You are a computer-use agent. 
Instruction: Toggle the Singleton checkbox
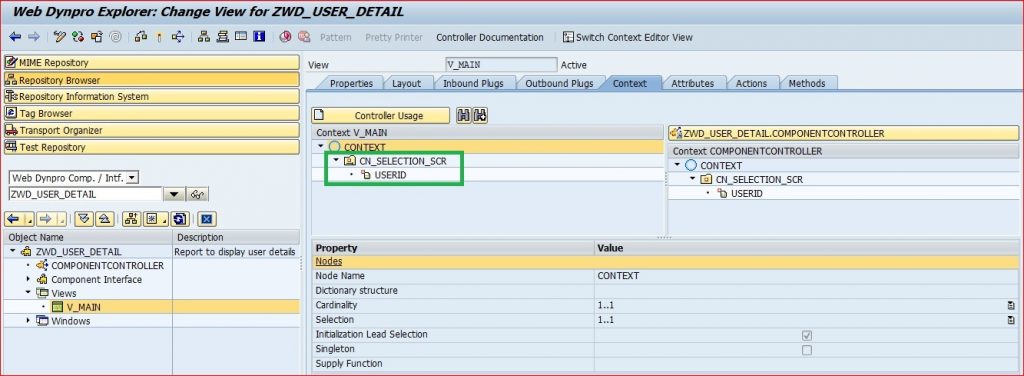(807, 350)
